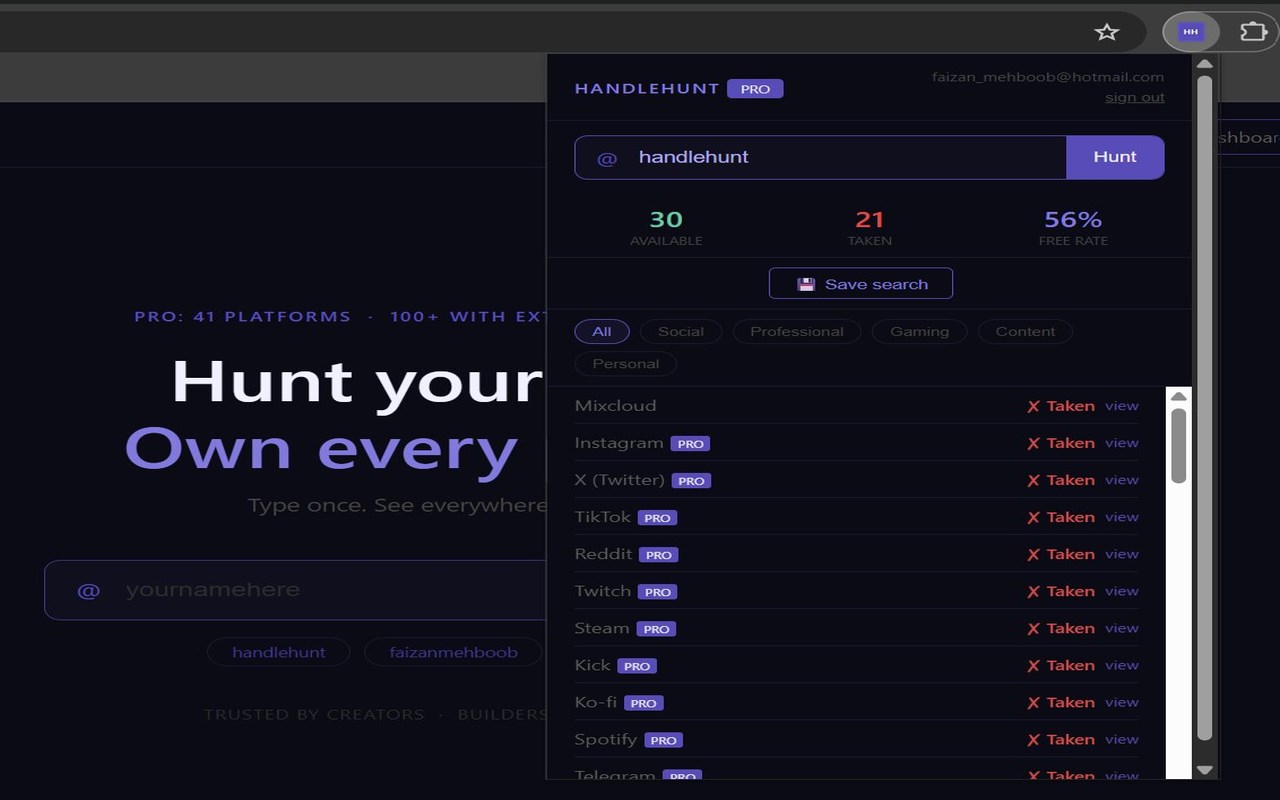The width and height of the screenshot is (1280, 800).
Task: View the Instagram profile link
Action: click(x=1122, y=443)
